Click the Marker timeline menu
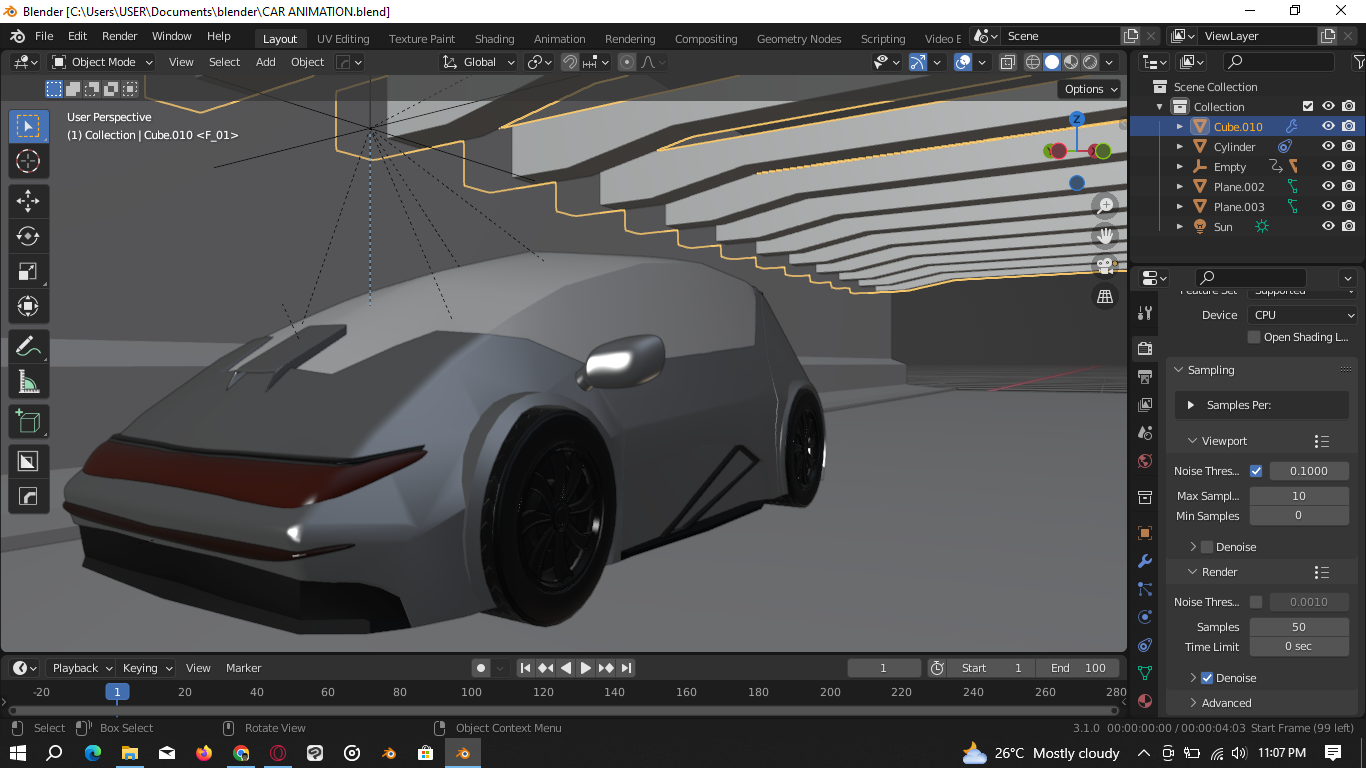This screenshot has width=1366, height=768. (x=243, y=668)
